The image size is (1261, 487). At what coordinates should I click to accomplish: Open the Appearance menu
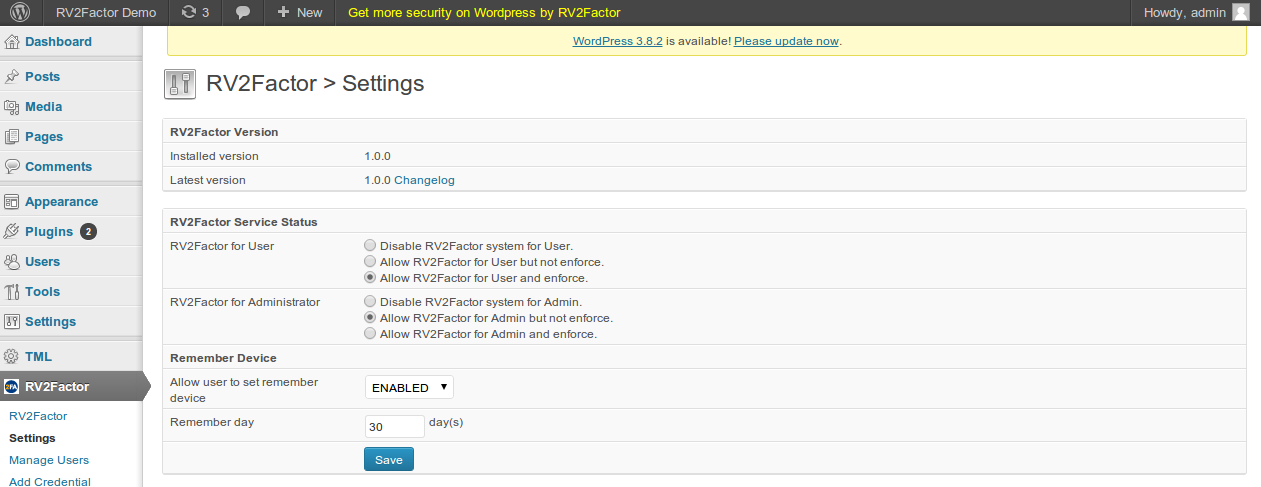(62, 202)
